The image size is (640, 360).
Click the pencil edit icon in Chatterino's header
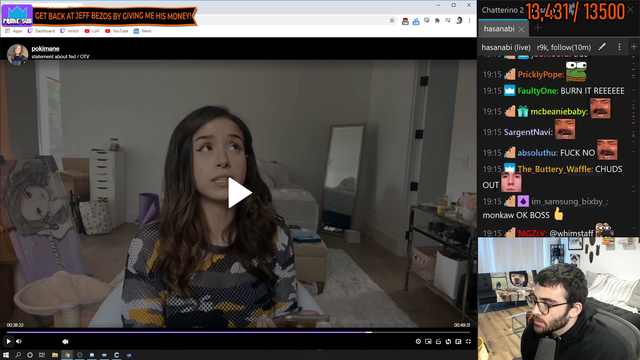(x=602, y=47)
